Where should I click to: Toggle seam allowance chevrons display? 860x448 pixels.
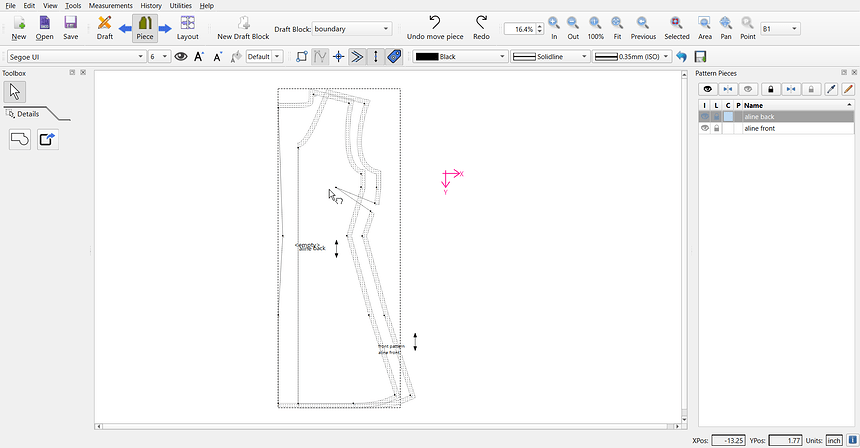click(357, 56)
